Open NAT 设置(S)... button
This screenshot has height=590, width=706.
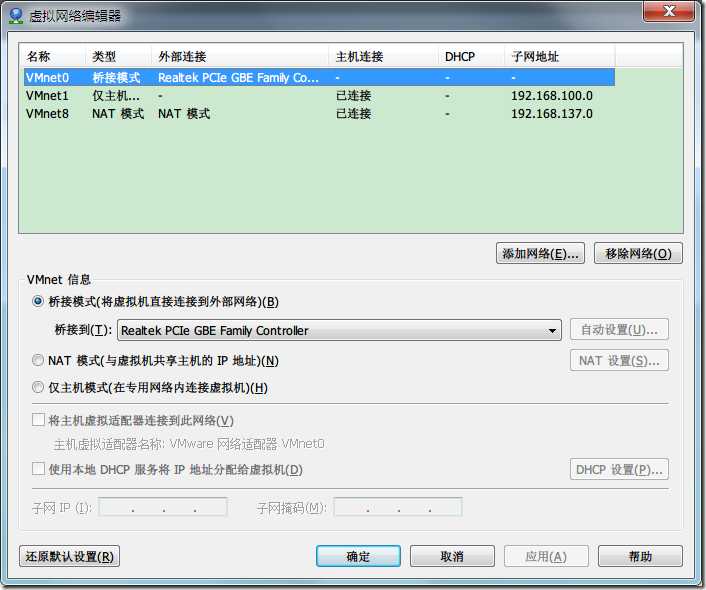[619, 360]
